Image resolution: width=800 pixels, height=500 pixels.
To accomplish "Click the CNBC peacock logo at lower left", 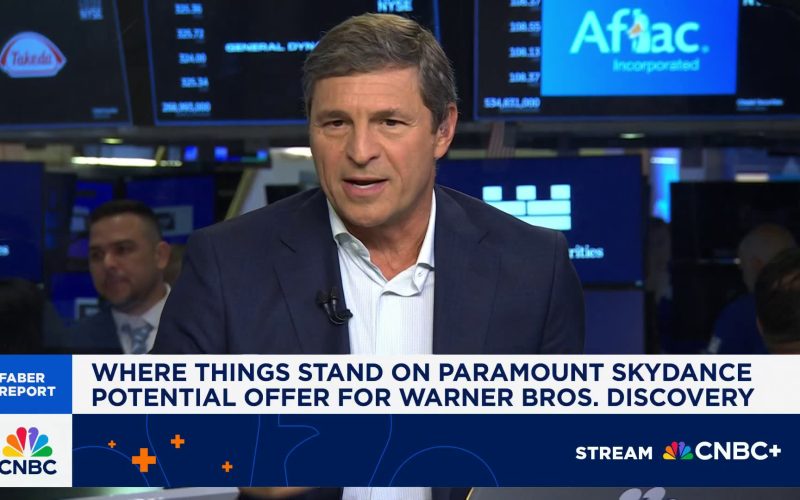I will point(29,451).
